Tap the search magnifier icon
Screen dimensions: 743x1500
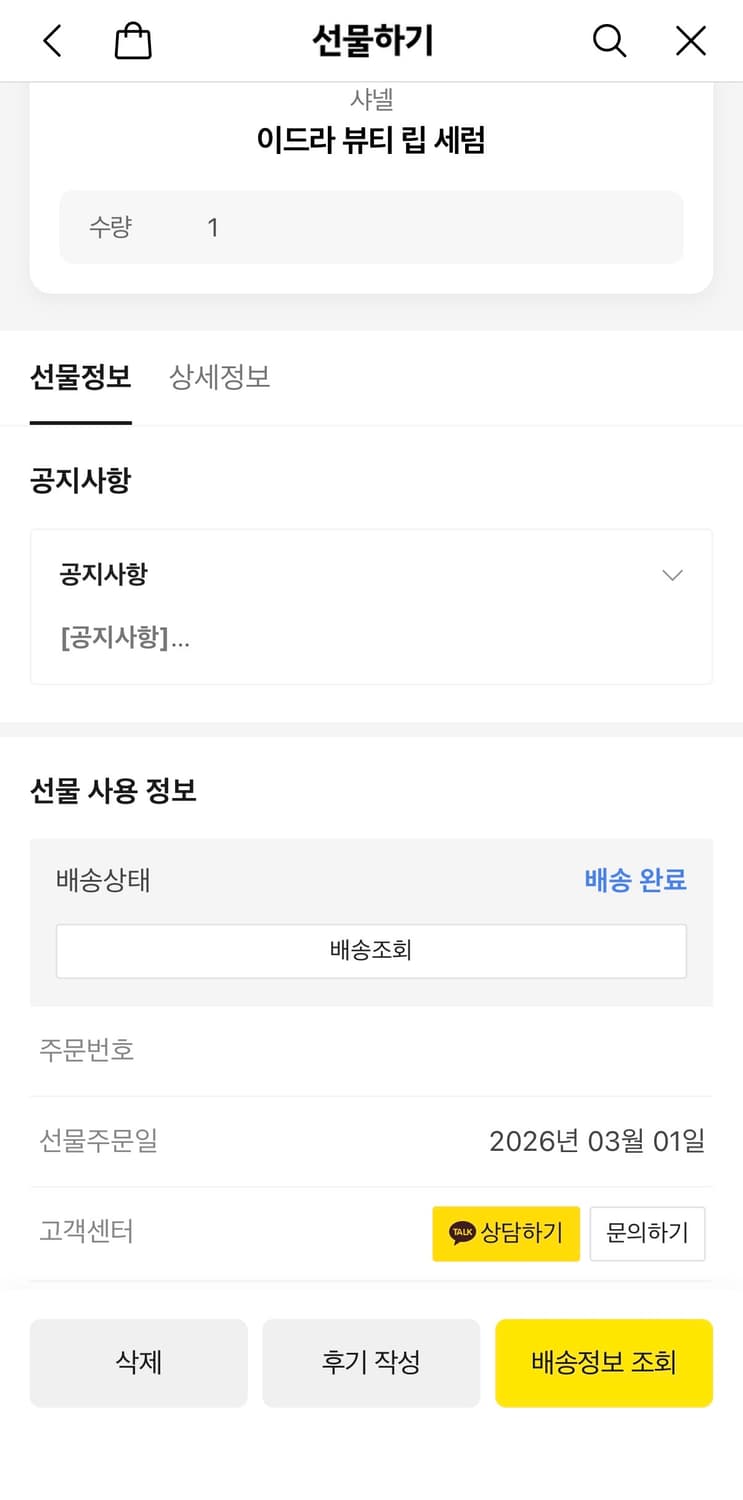tap(609, 40)
